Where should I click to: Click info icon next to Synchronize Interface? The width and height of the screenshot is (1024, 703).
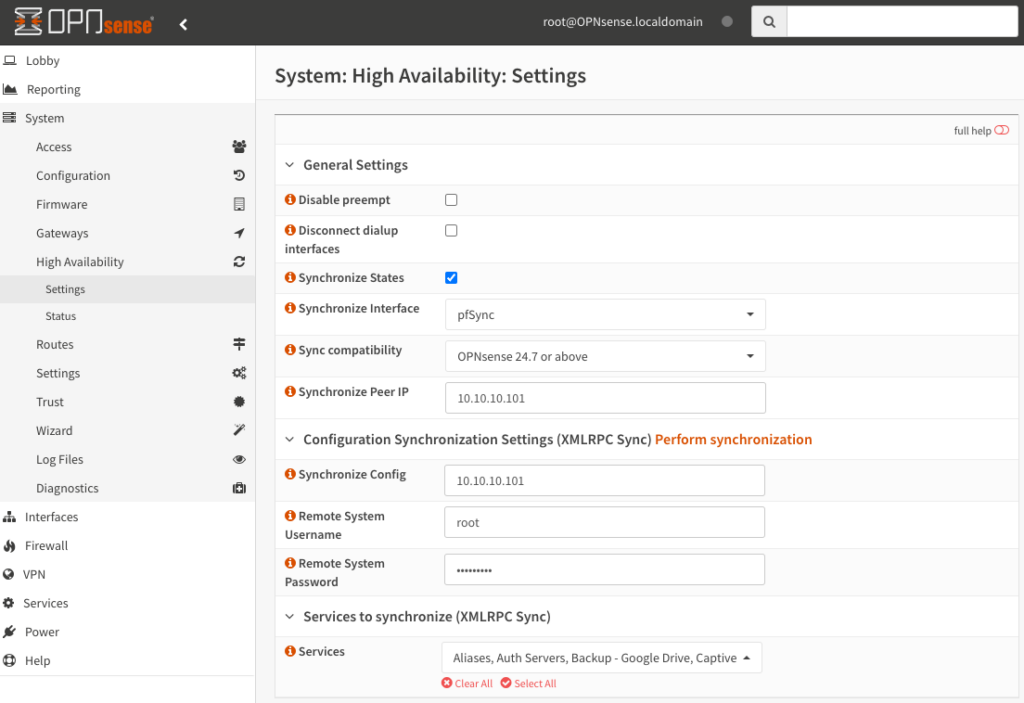[x=290, y=308]
